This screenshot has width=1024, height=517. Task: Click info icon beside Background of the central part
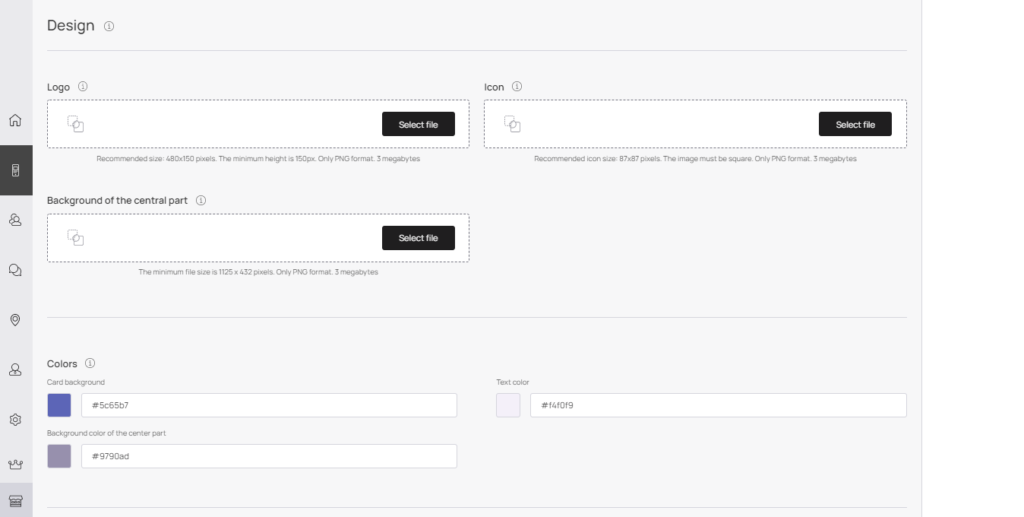pyautogui.click(x=200, y=200)
